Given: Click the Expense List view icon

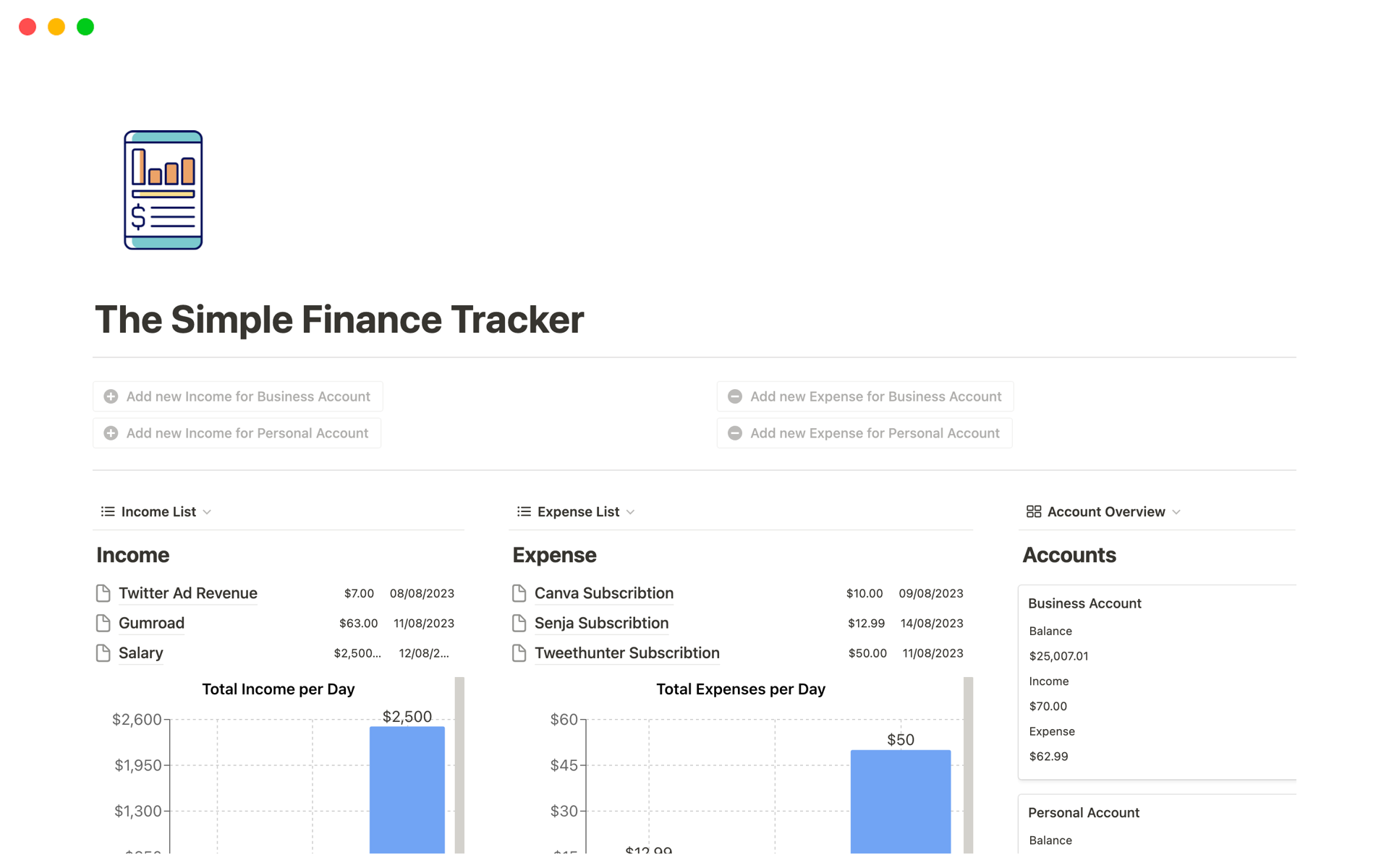Looking at the screenshot, I should [524, 512].
